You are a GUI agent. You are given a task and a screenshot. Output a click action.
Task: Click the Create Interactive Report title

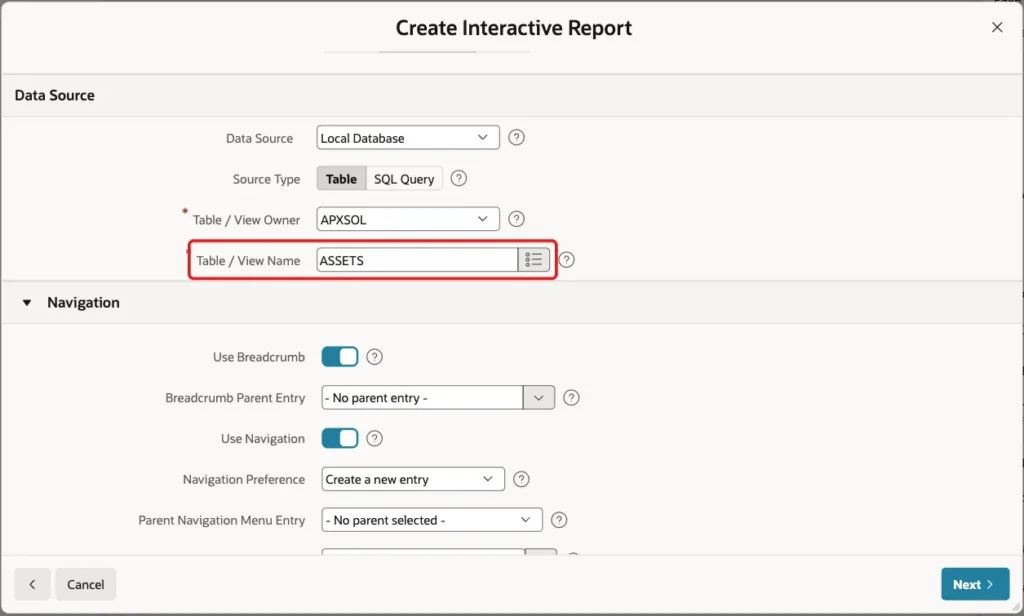click(x=514, y=28)
